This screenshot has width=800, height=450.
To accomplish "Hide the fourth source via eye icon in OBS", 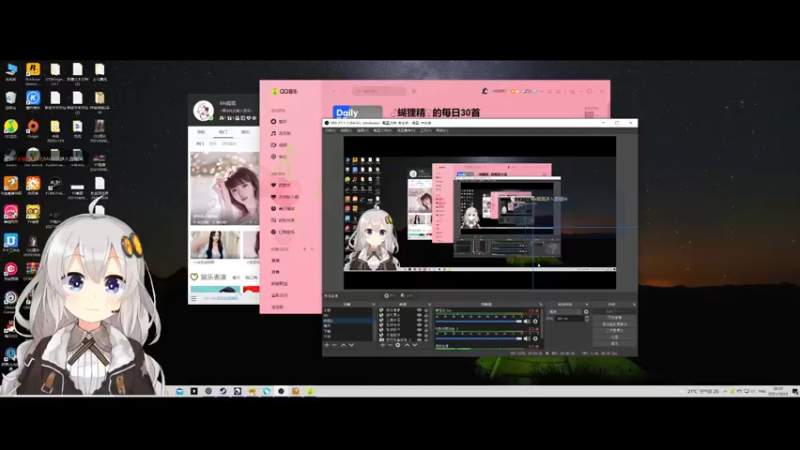I will [x=419, y=324].
